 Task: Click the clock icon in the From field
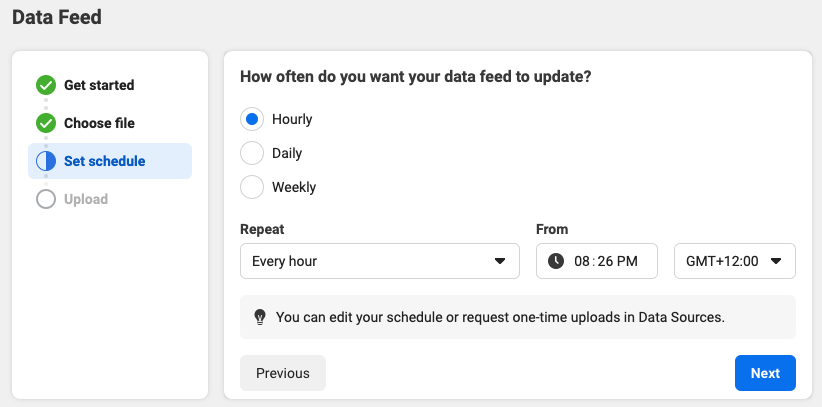pyautogui.click(x=556, y=261)
